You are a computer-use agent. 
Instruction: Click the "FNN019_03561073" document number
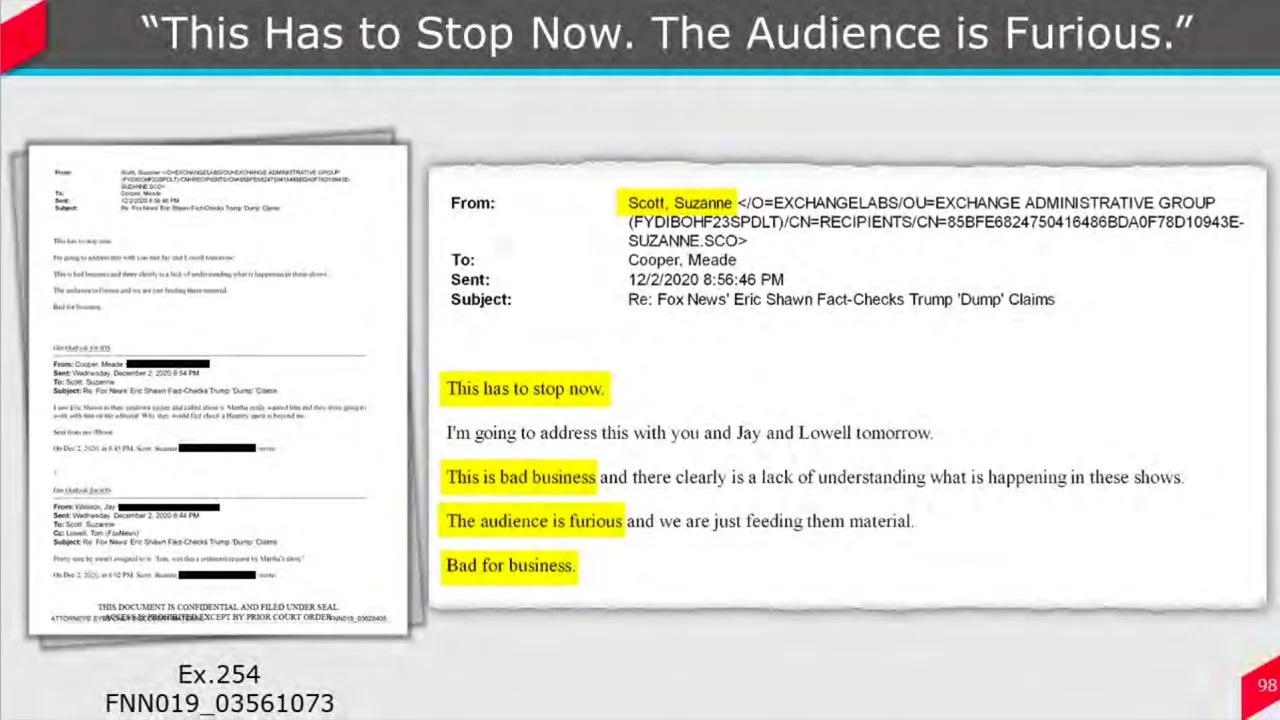click(219, 703)
